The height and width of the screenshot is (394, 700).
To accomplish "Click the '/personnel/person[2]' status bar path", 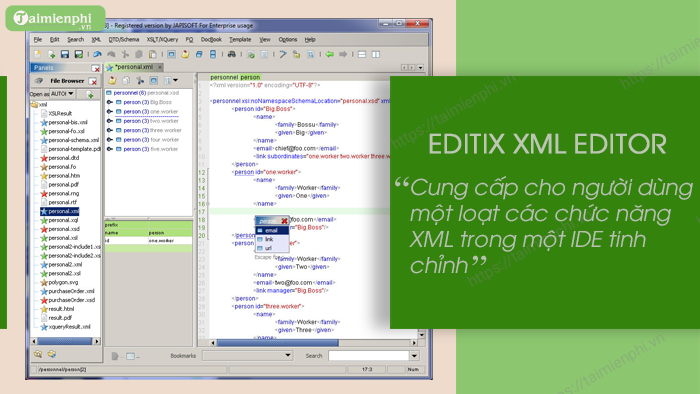I will click(x=62, y=369).
